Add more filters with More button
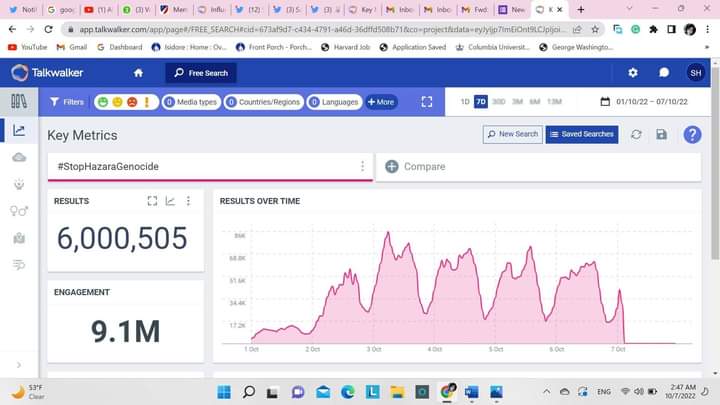Image resolution: width=720 pixels, height=405 pixels. tap(381, 102)
